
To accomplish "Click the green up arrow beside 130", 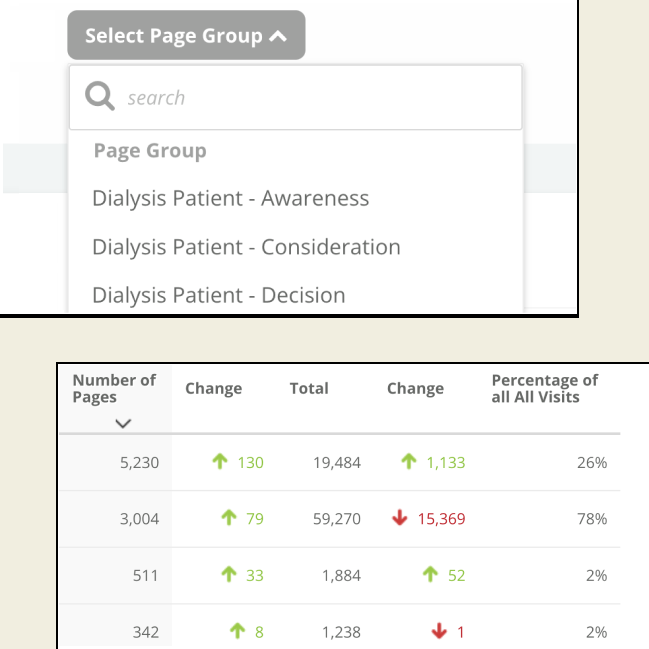I will pyautogui.click(x=221, y=462).
